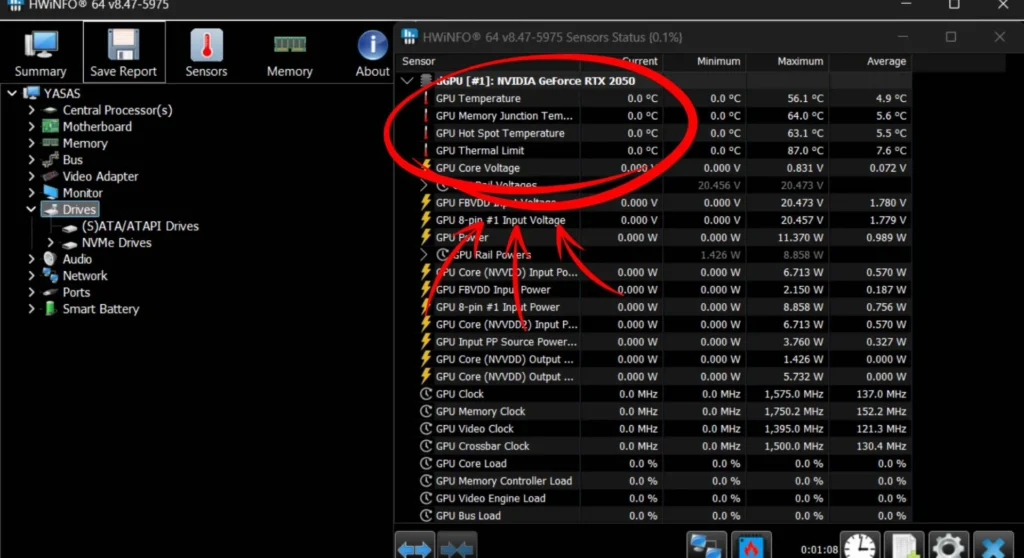Expand the Bus tree node
This screenshot has height=558, width=1024.
coord(31,159)
